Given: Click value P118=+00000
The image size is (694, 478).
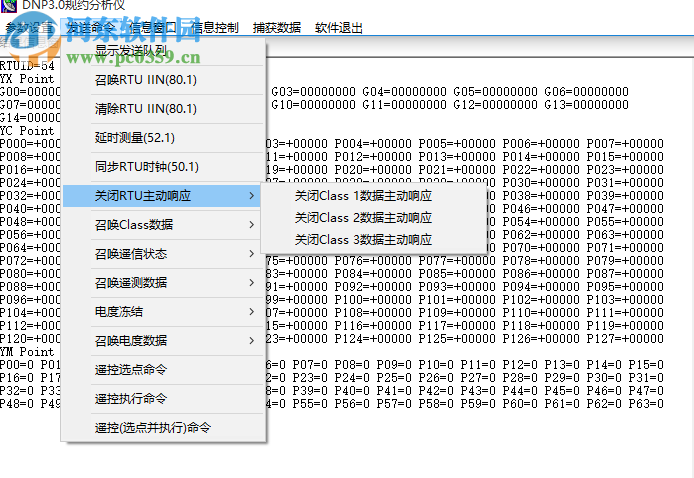Looking at the screenshot, I should pyautogui.click(x=541, y=326).
